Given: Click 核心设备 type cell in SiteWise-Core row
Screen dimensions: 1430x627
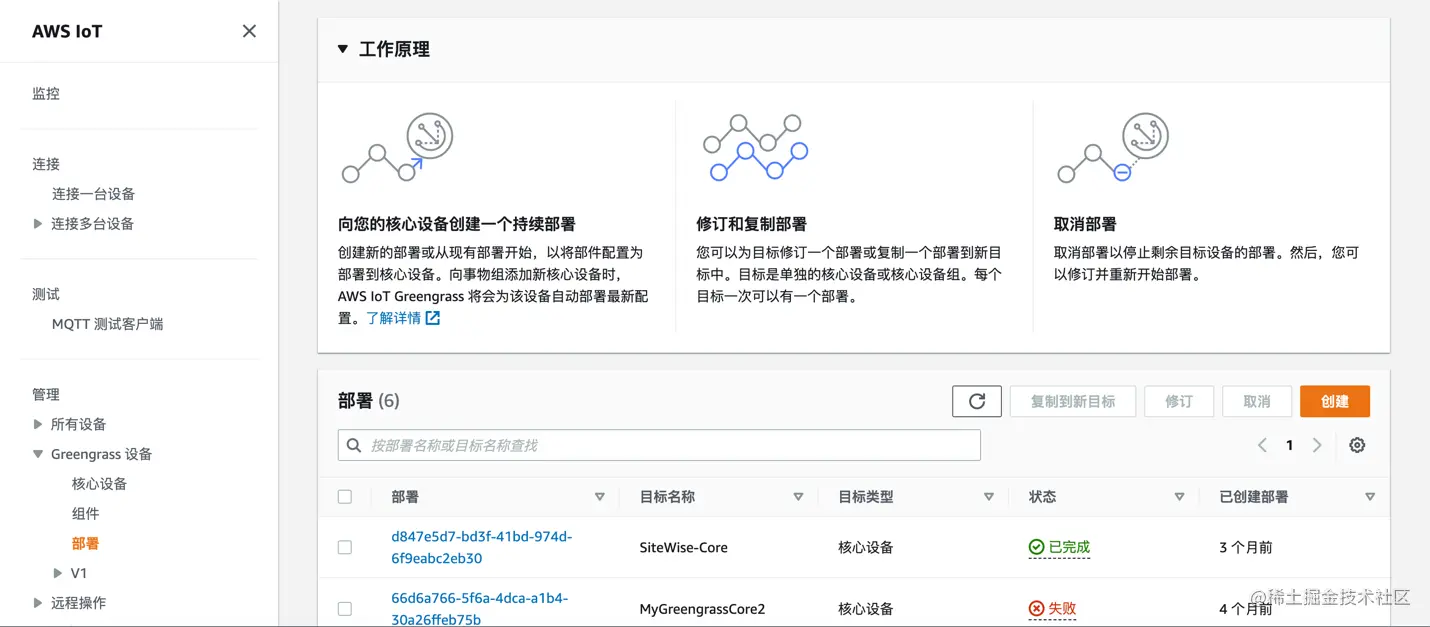Looking at the screenshot, I should coord(866,547).
